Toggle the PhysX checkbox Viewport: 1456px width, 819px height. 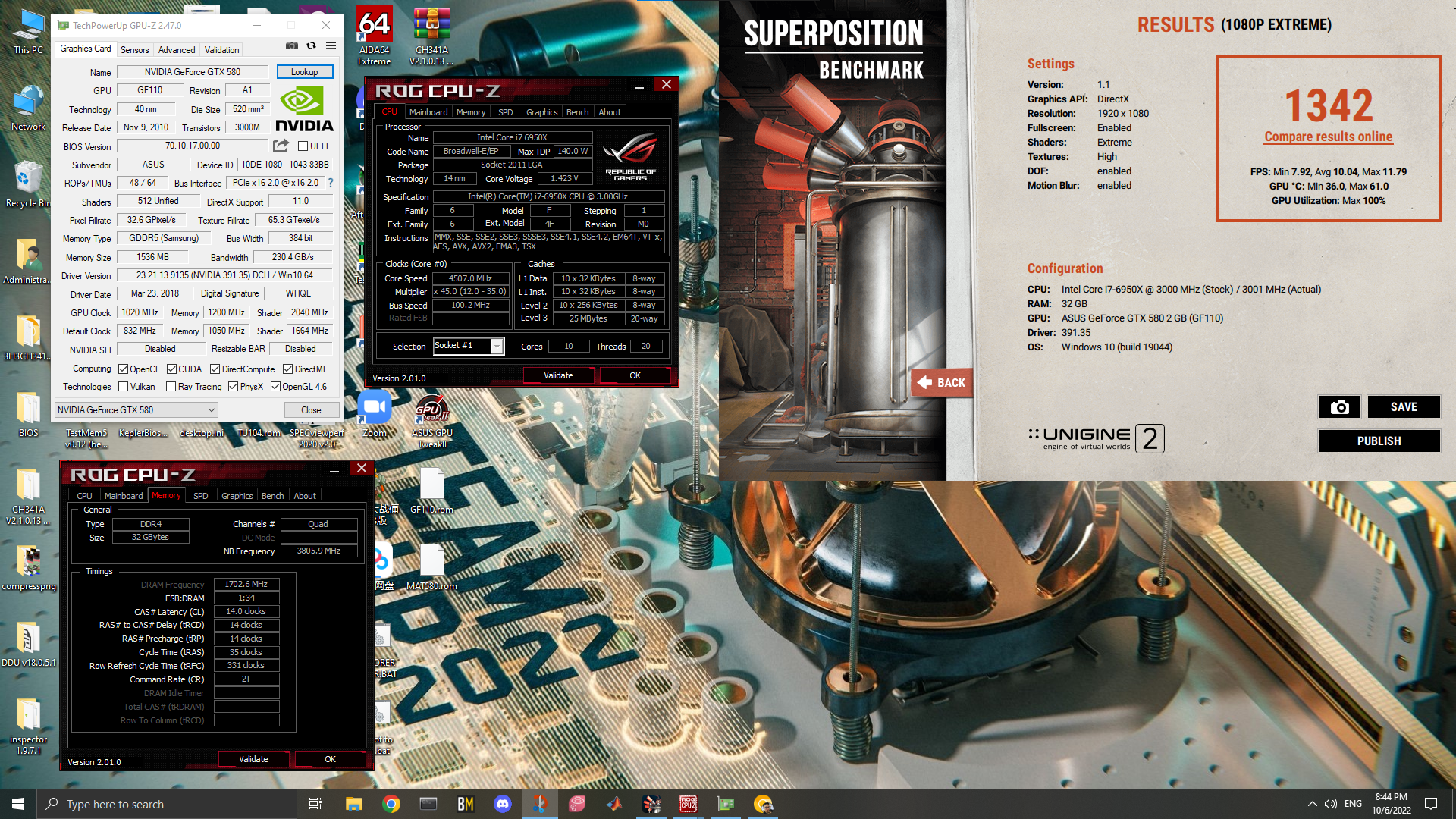coord(233,387)
